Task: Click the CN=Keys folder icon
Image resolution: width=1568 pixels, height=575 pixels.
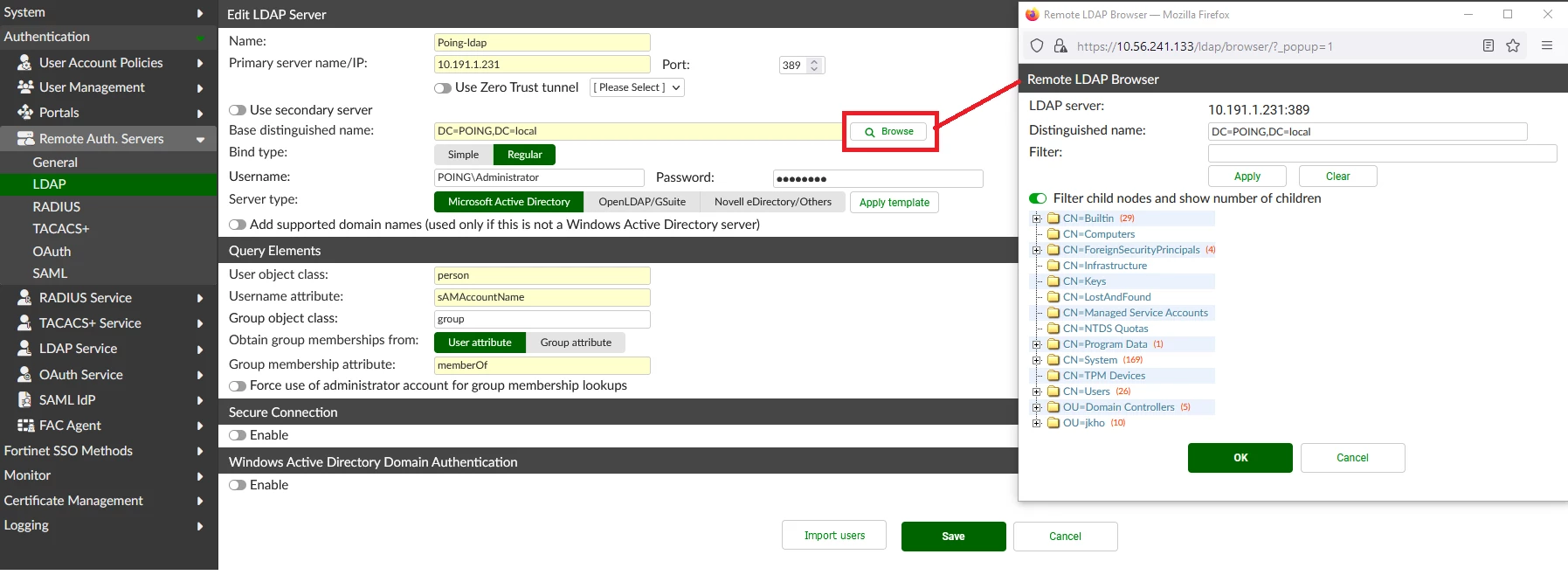Action: (1053, 281)
